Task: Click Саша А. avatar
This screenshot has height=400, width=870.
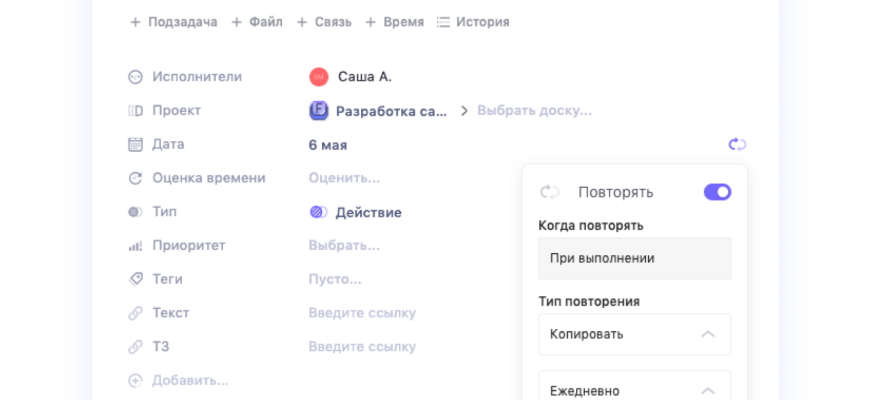Action: pos(319,77)
